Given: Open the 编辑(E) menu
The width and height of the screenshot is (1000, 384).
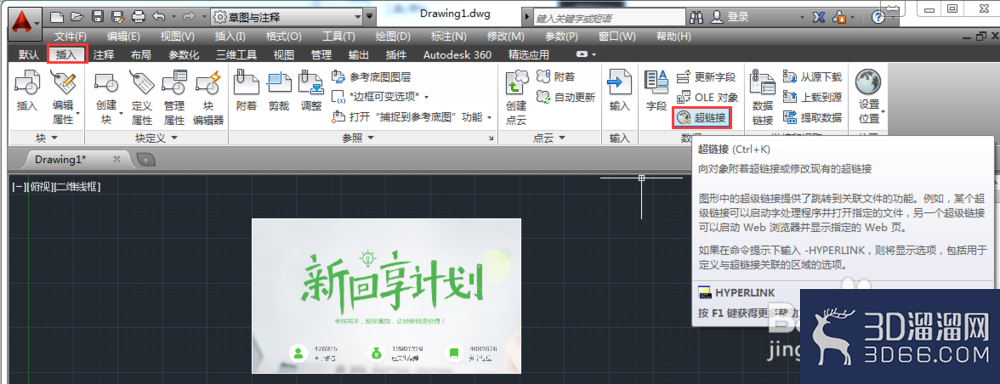Looking at the screenshot, I should (x=124, y=36).
